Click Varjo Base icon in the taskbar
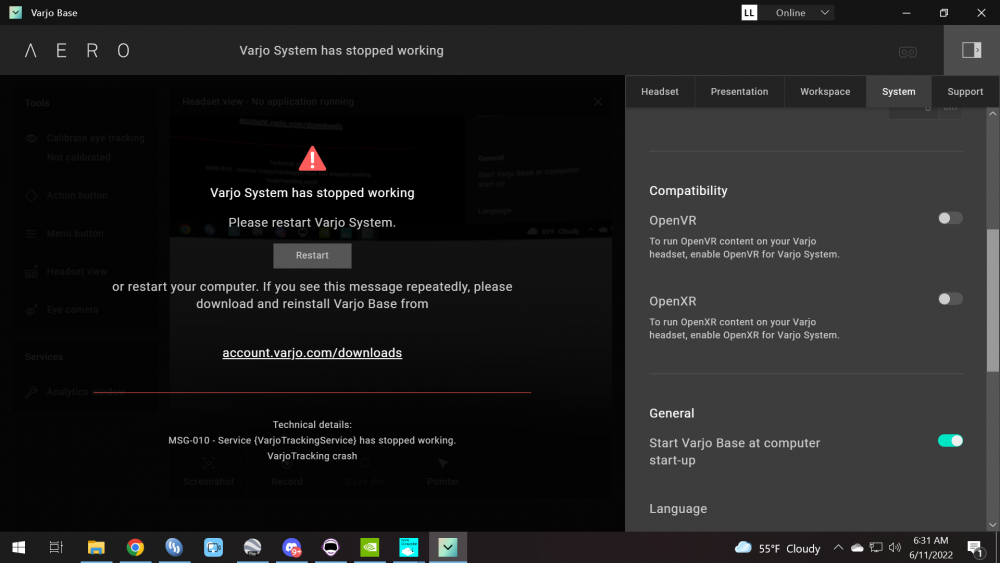The image size is (1000, 563). (x=448, y=547)
